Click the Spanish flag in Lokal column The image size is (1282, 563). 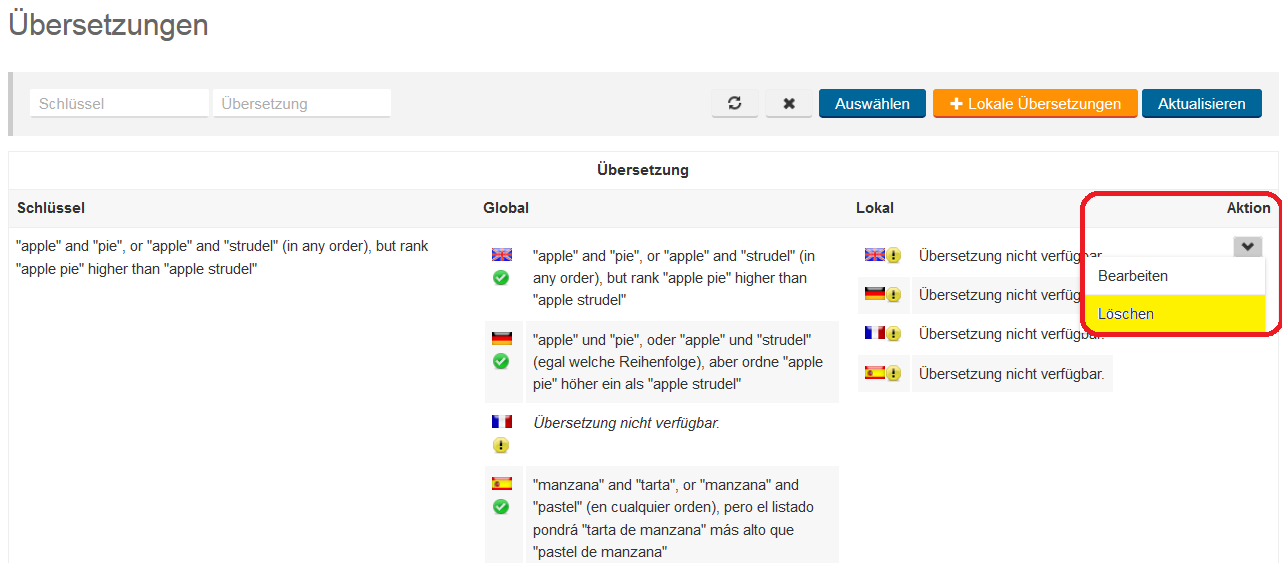[x=875, y=373]
